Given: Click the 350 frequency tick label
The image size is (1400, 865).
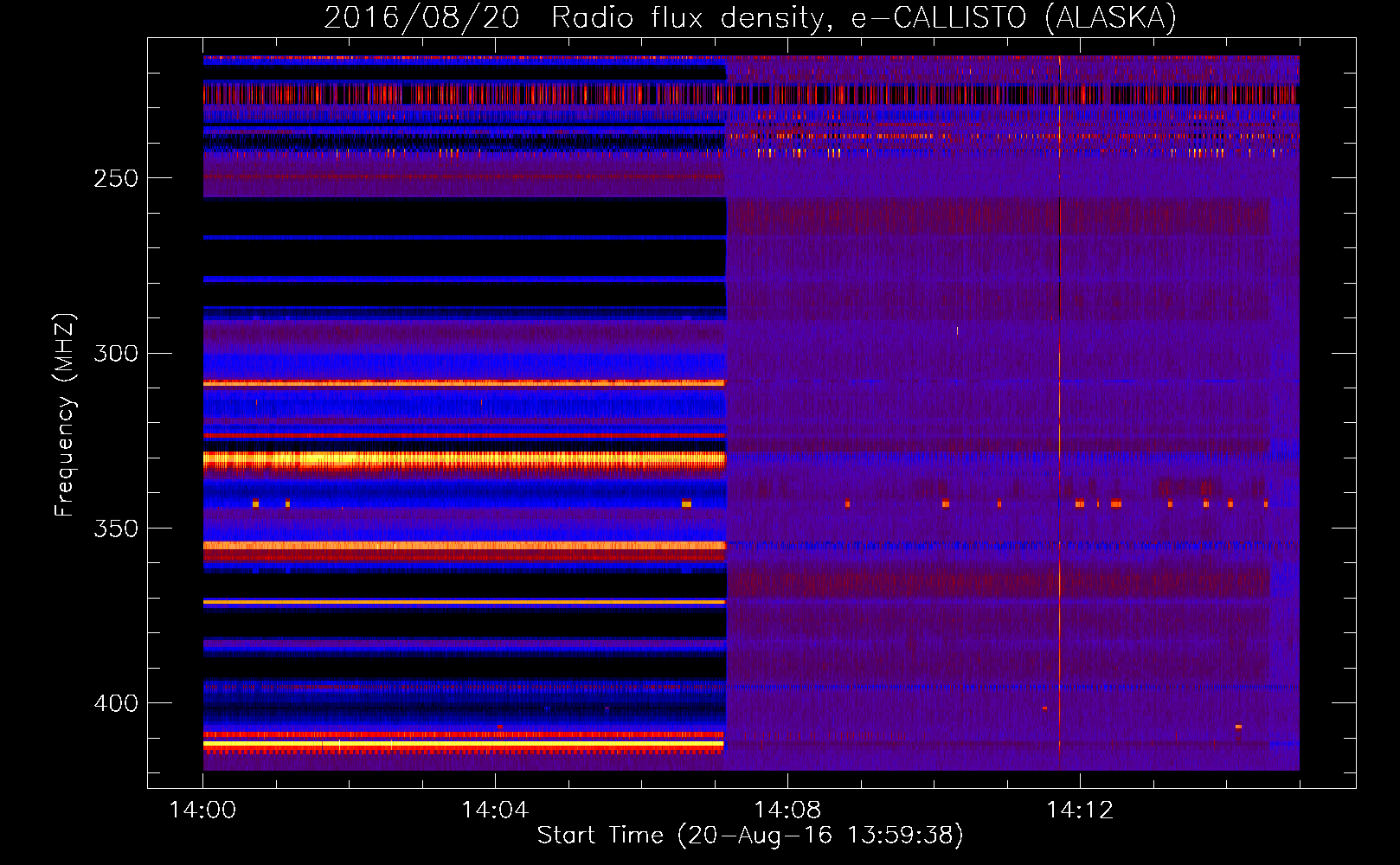Looking at the screenshot, I should (x=116, y=528).
